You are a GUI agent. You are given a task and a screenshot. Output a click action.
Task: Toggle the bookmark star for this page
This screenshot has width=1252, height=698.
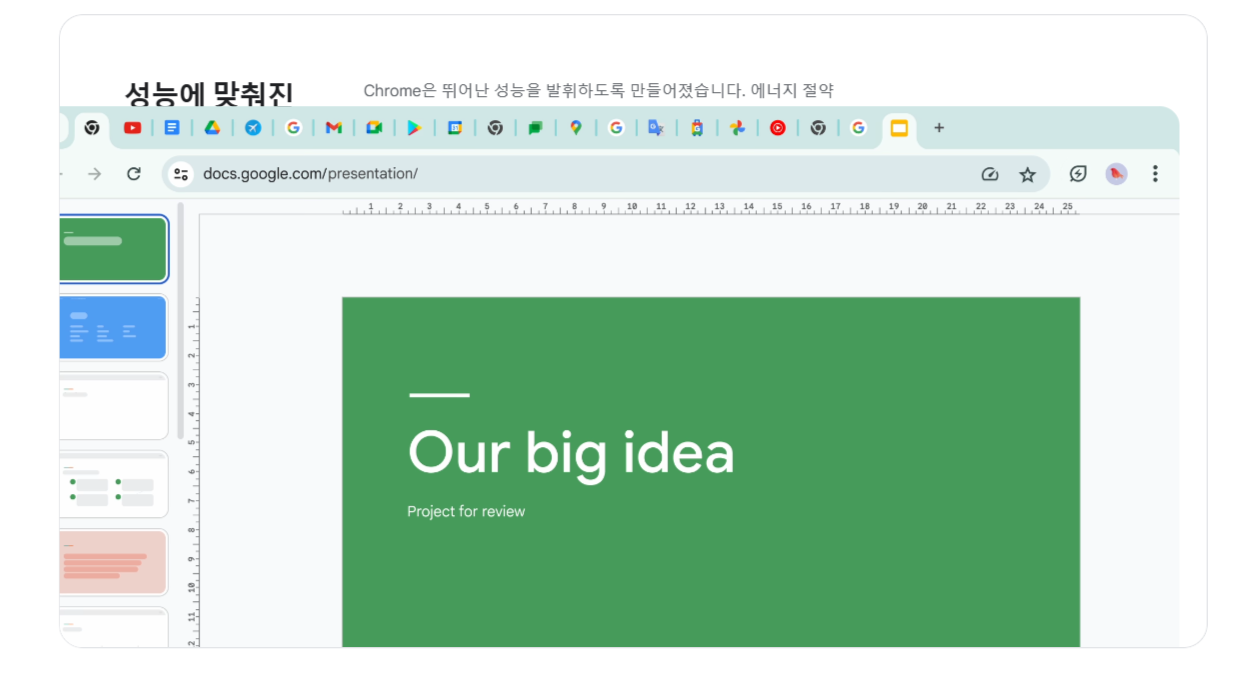(x=1027, y=173)
